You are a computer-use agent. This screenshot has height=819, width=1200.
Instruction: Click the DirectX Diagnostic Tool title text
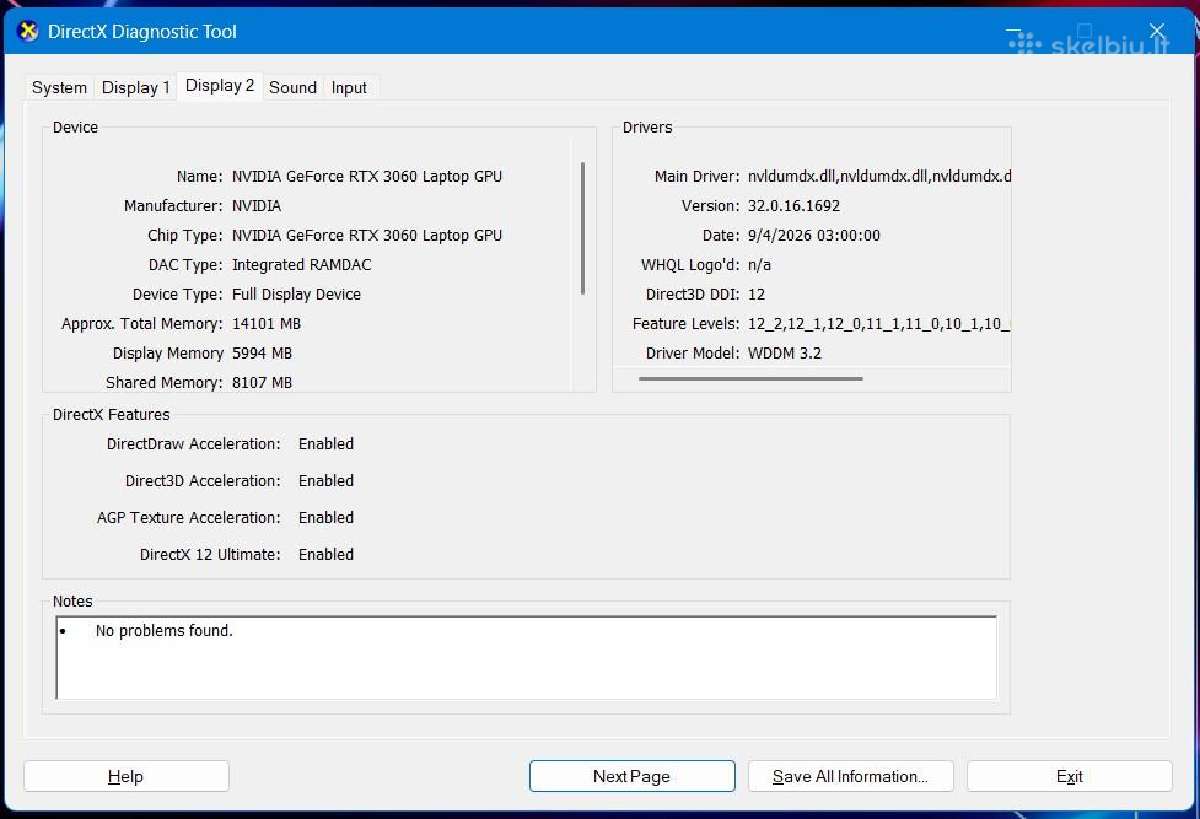[x=143, y=32]
